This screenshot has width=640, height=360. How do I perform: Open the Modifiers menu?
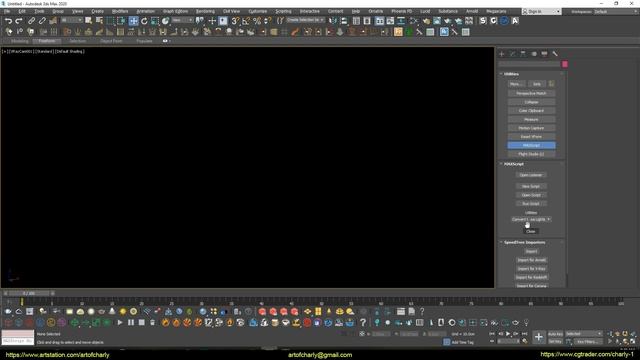click(120, 11)
